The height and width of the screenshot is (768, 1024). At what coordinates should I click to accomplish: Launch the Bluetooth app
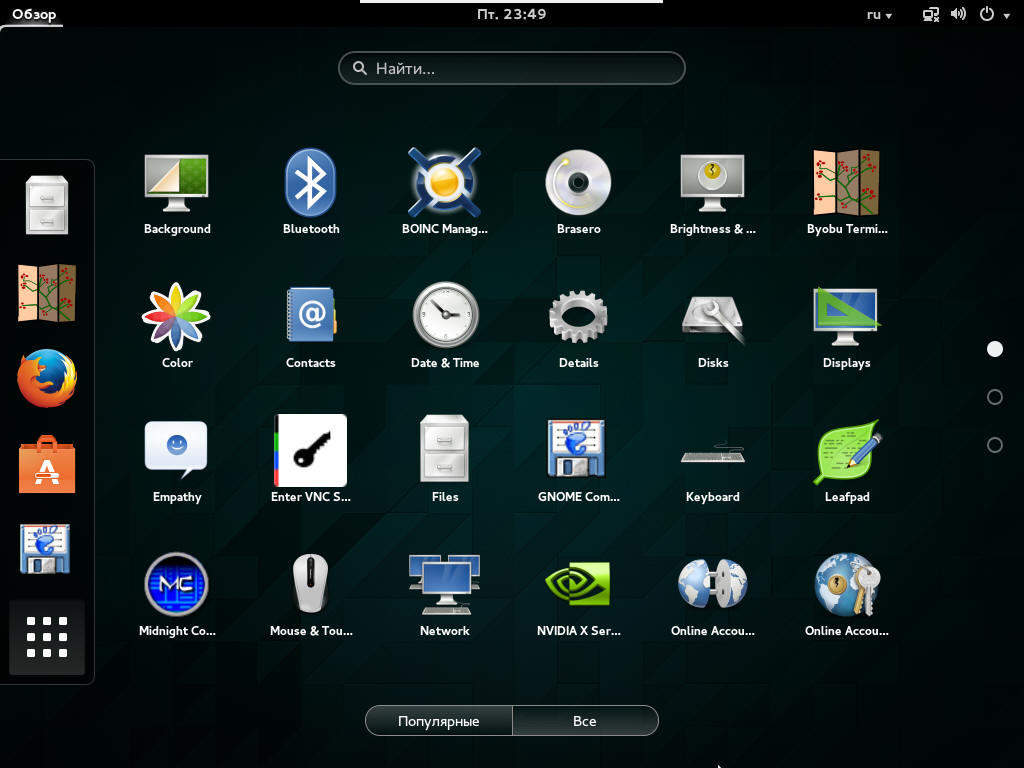(311, 191)
